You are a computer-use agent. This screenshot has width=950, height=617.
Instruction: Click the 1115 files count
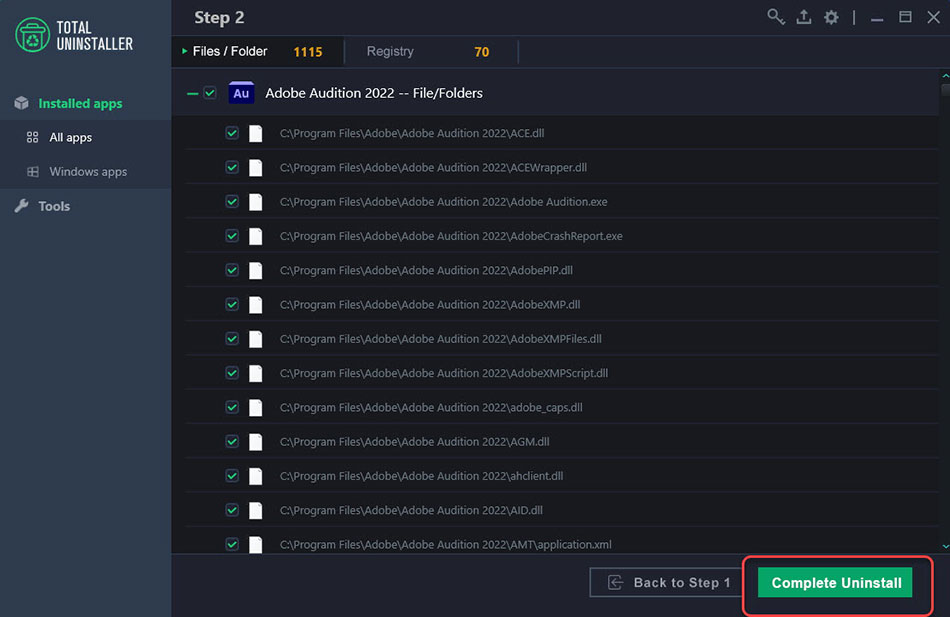pyautogui.click(x=308, y=52)
